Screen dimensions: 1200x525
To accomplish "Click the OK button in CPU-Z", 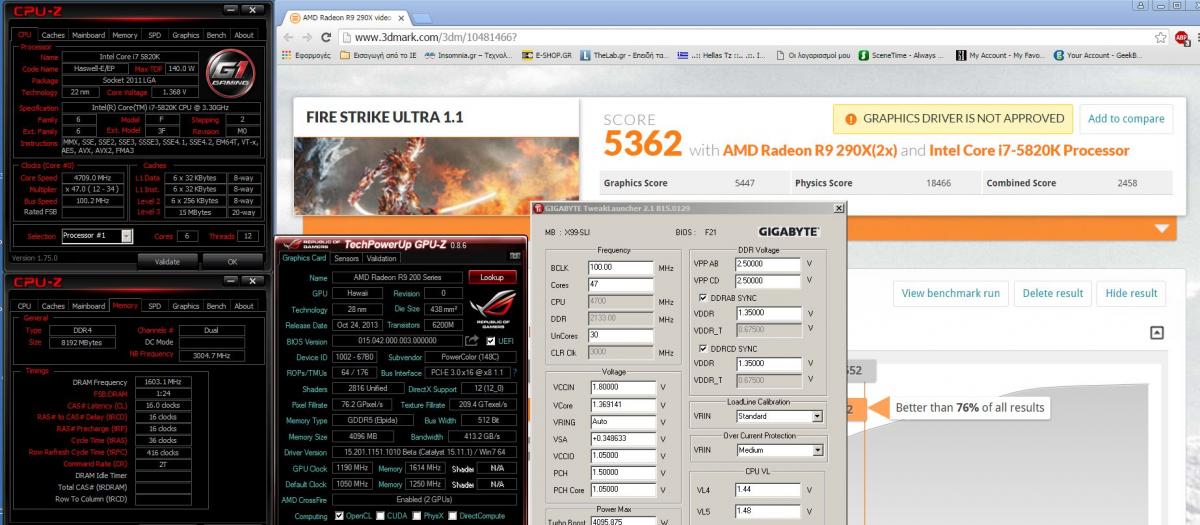I will [232, 260].
